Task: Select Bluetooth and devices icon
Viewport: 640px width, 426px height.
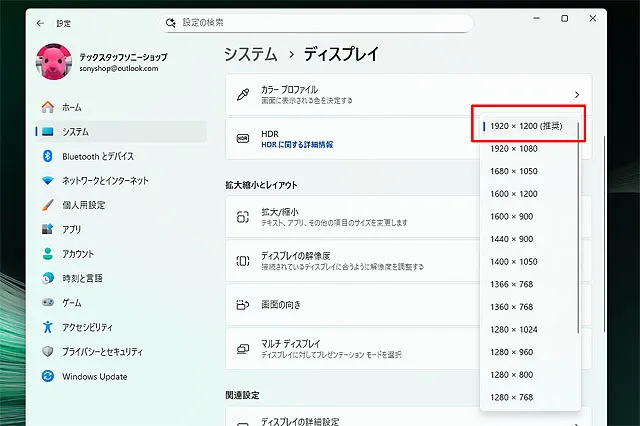Action: click(47, 156)
